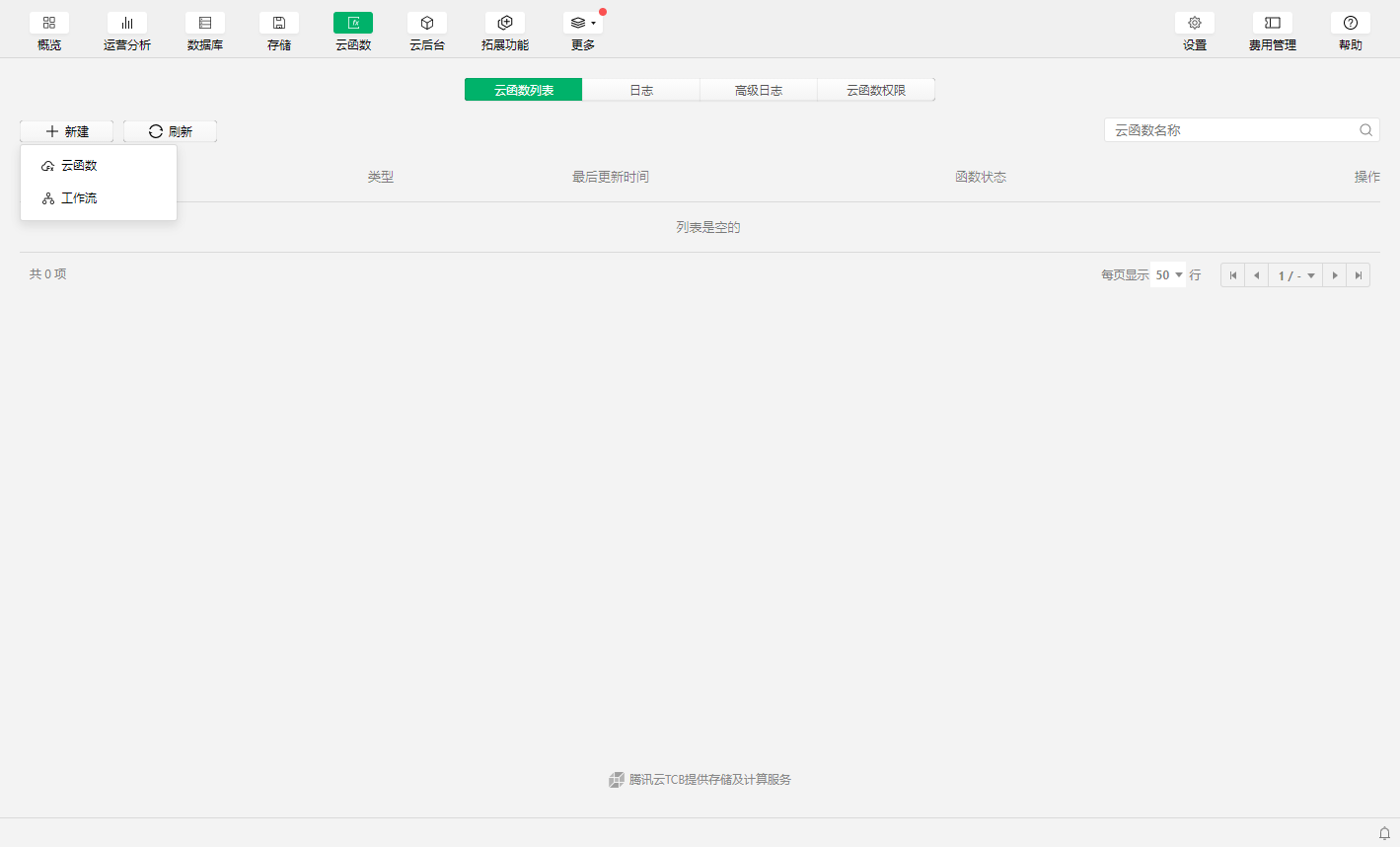This screenshot has height=847, width=1400.
Task: Click the search magnifier icon
Action: [x=1365, y=130]
